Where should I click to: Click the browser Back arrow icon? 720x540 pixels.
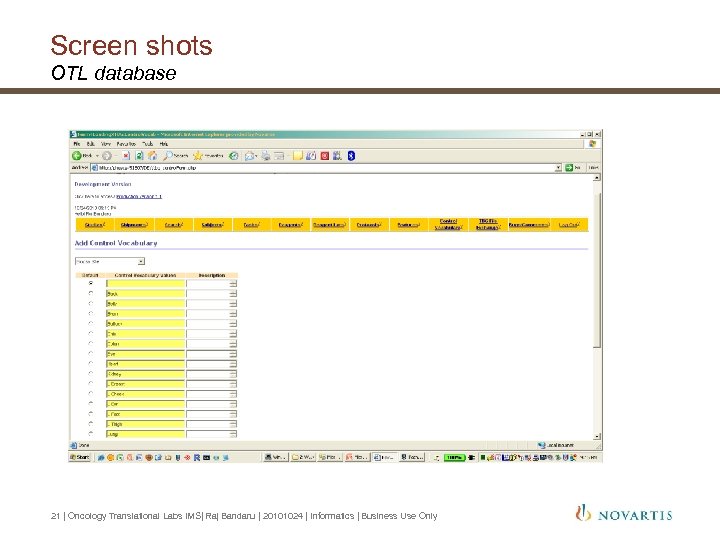(77, 156)
